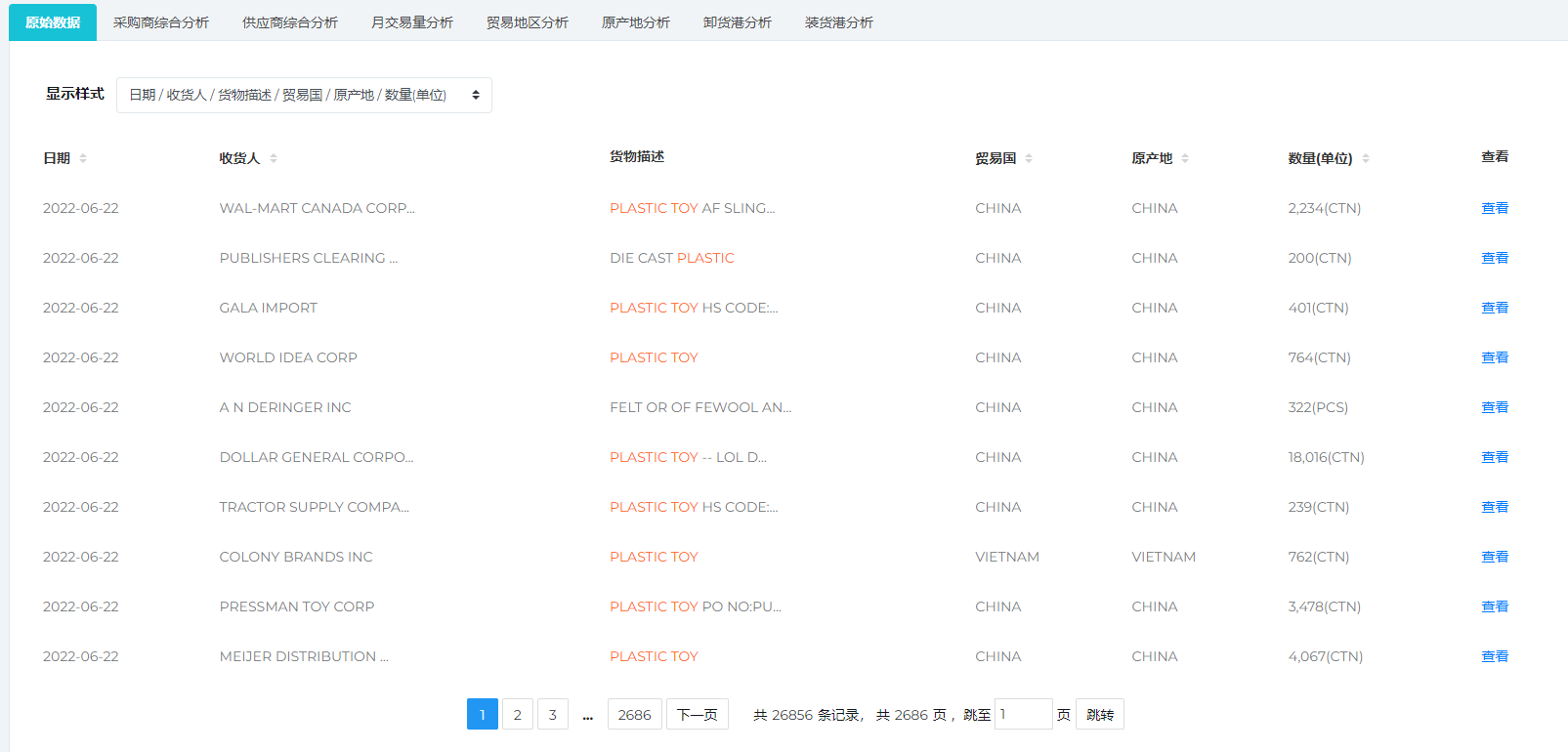Toggle sort icon beside 贸易国 header
The height and width of the screenshot is (752, 1568).
click(1029, 158)
